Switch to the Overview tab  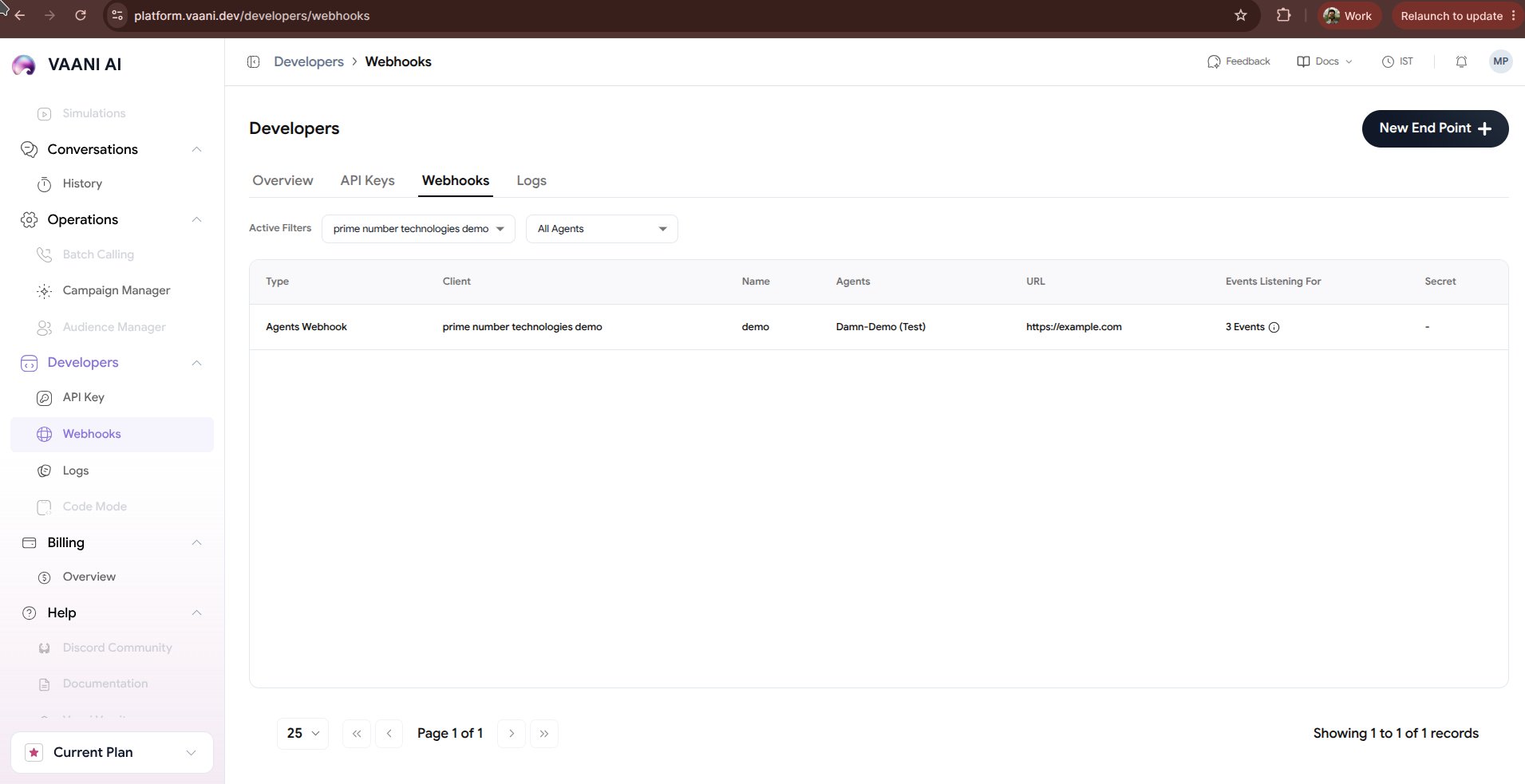click(282, 180)
